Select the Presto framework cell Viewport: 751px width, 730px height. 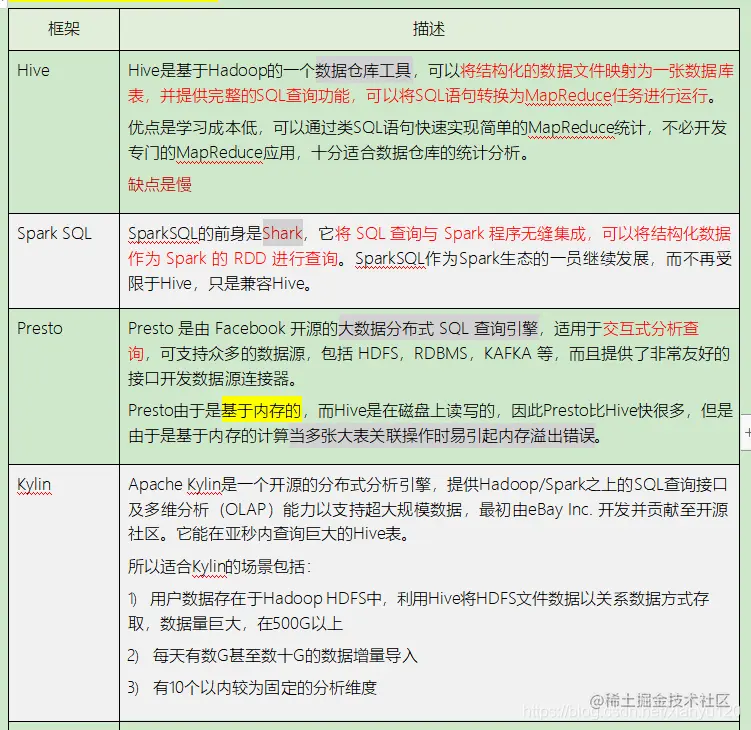click(x=64, y=386)
